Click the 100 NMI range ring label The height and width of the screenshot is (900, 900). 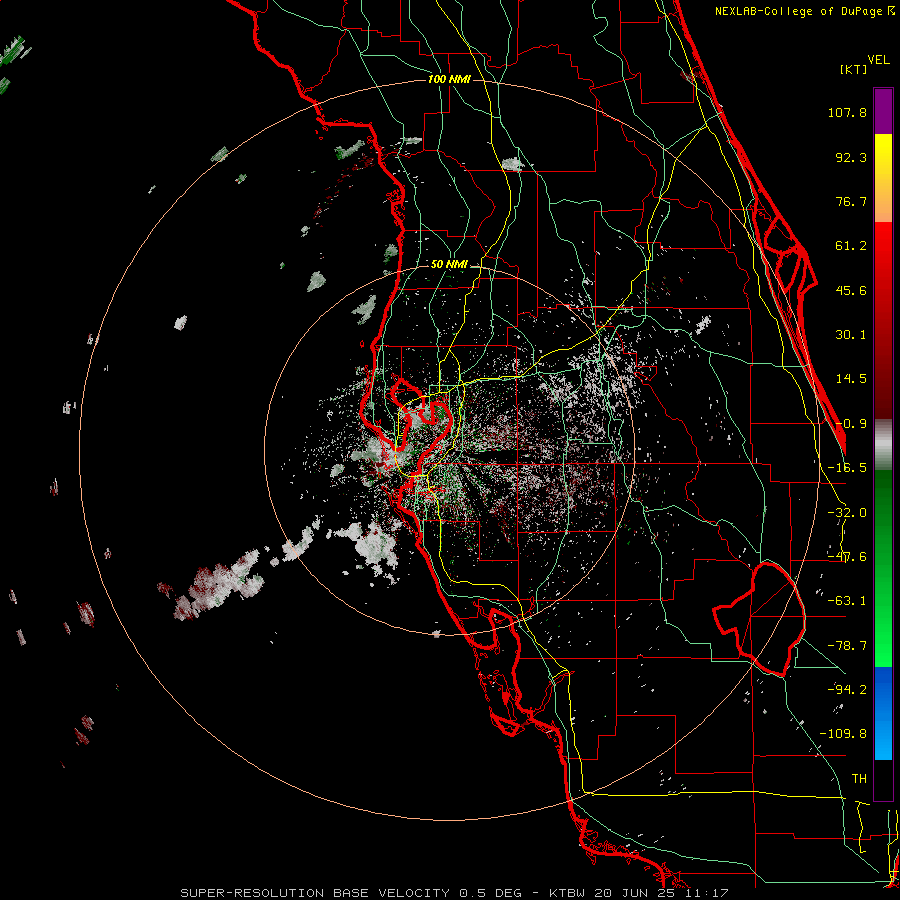click(x=449, y=79)
